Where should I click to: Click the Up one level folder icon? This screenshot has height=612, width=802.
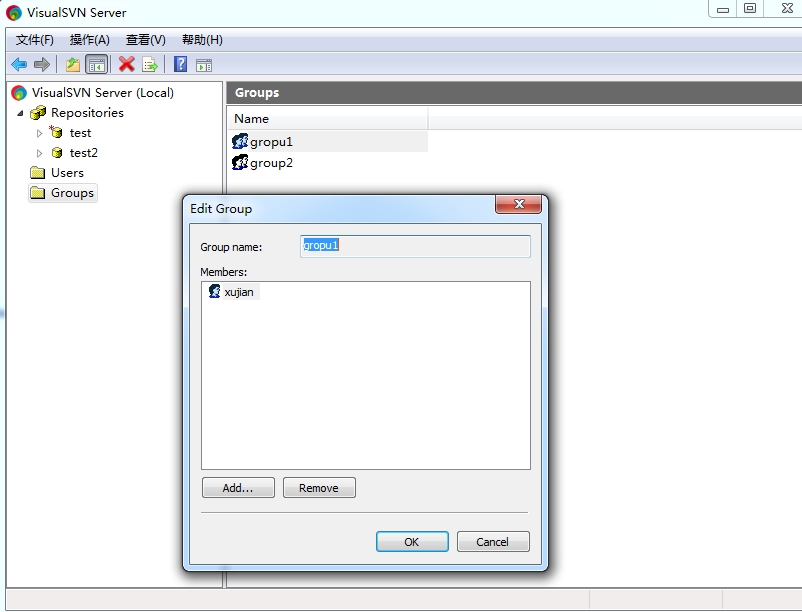pos(73,64)
